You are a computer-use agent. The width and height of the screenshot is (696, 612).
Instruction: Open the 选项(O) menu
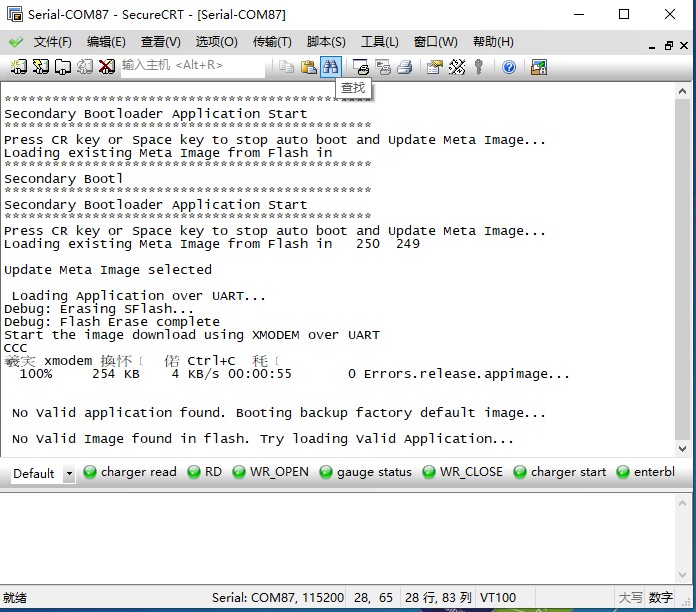pyautogui.click(x=217, y=42)
